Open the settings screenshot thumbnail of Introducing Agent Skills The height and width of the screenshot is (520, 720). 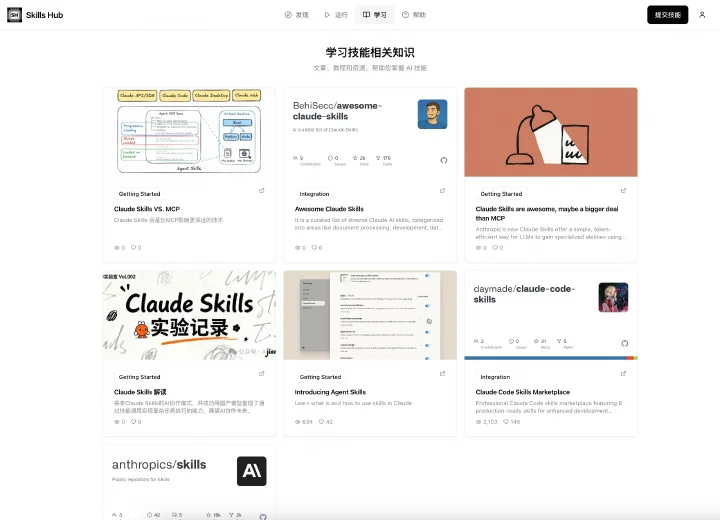tap(370, 315)
